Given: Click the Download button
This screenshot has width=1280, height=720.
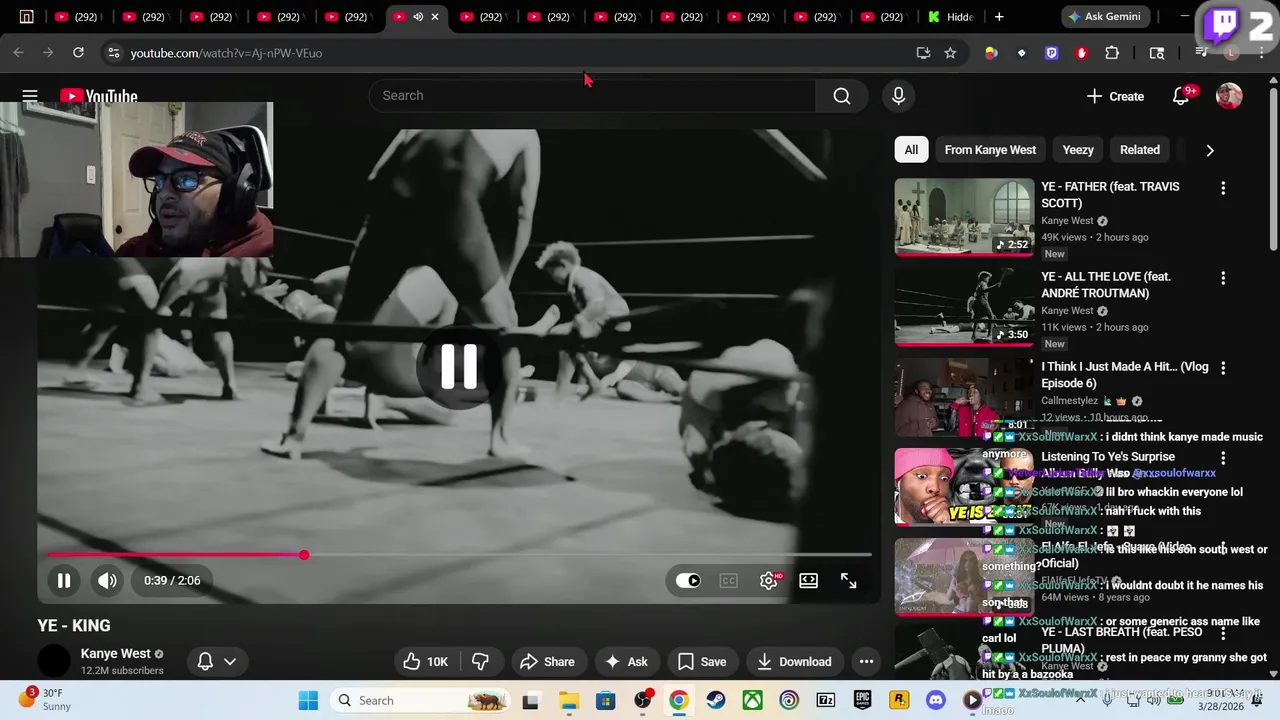Looking at the screenshot, I should pos(794,661).
